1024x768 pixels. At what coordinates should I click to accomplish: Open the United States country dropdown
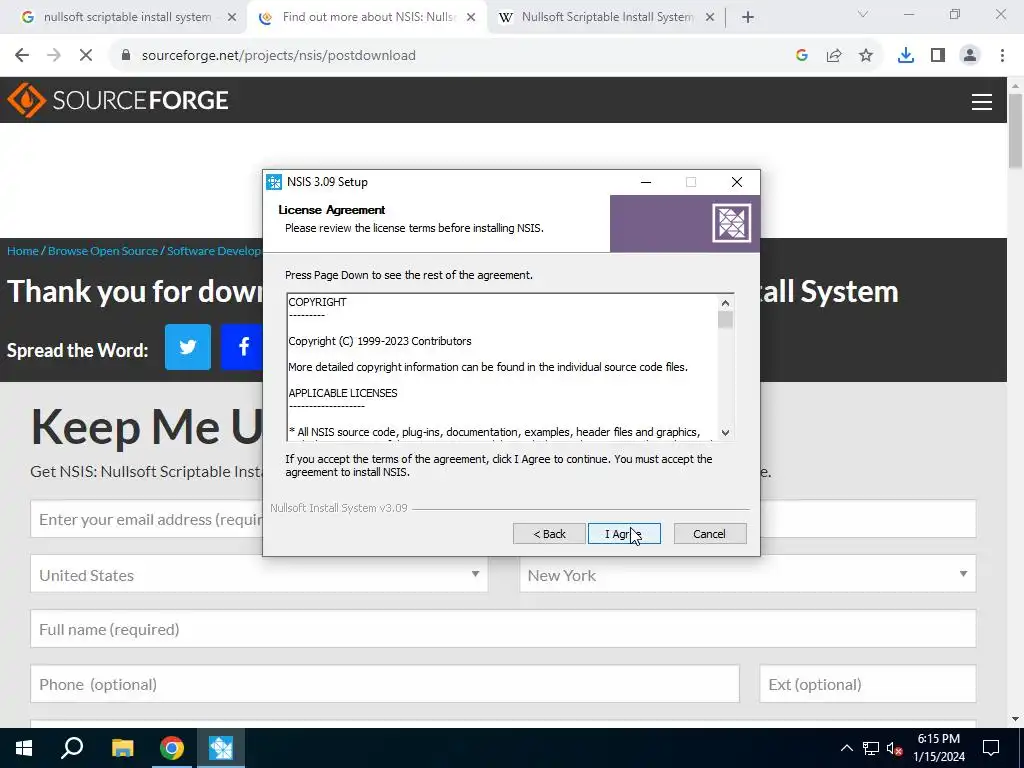tap(259, 575)
